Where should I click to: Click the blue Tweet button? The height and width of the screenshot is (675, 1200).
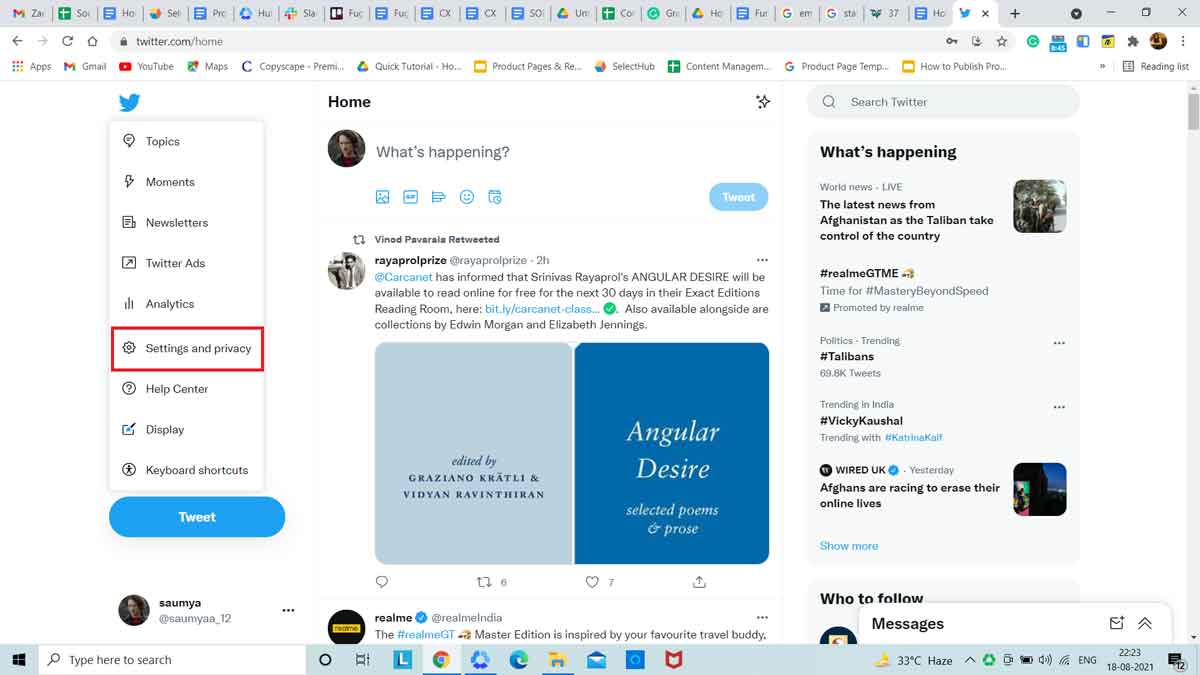click(197, 516)
